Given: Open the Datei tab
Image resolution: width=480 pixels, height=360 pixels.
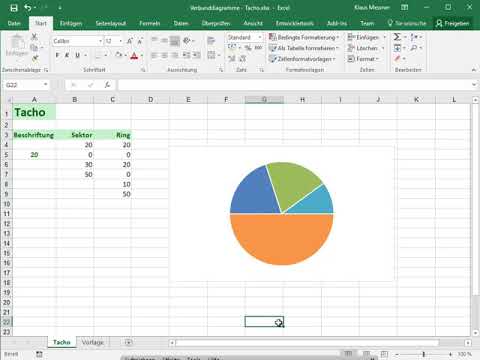Looking at the screenshot, I should [14, 23].
